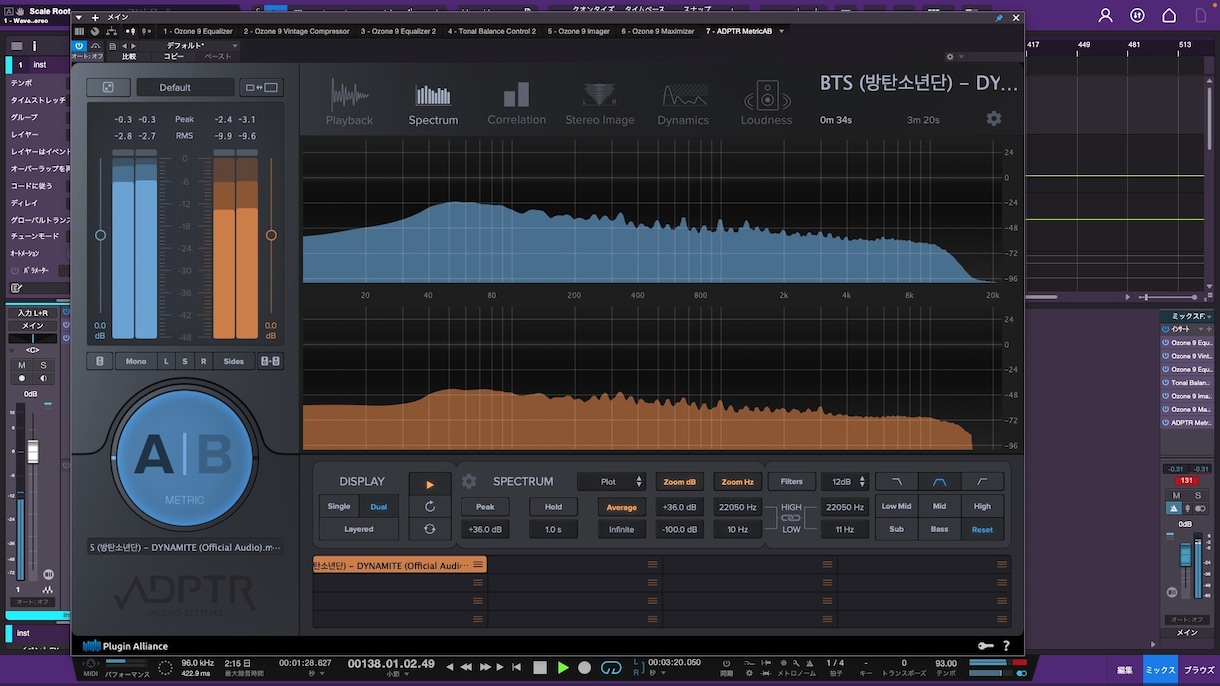Toggle plugin power bypass button
Viewport: 1220px width, 686px height.
pyautogui.click(x=79, y=46)
